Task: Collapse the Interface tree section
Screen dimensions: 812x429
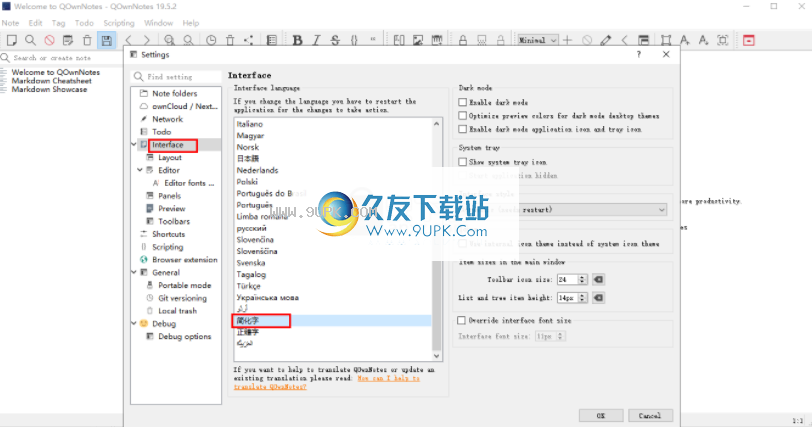Action: click(134, 145)
